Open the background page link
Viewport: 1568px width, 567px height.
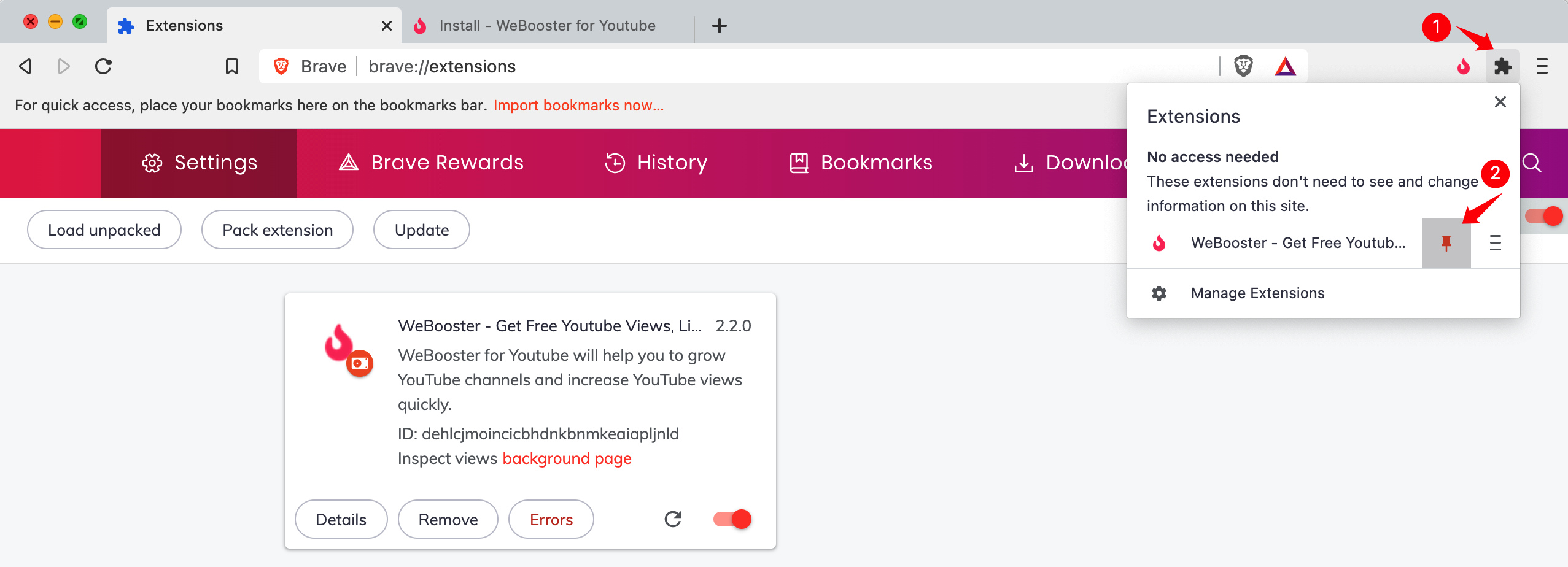tap(567, 458)
